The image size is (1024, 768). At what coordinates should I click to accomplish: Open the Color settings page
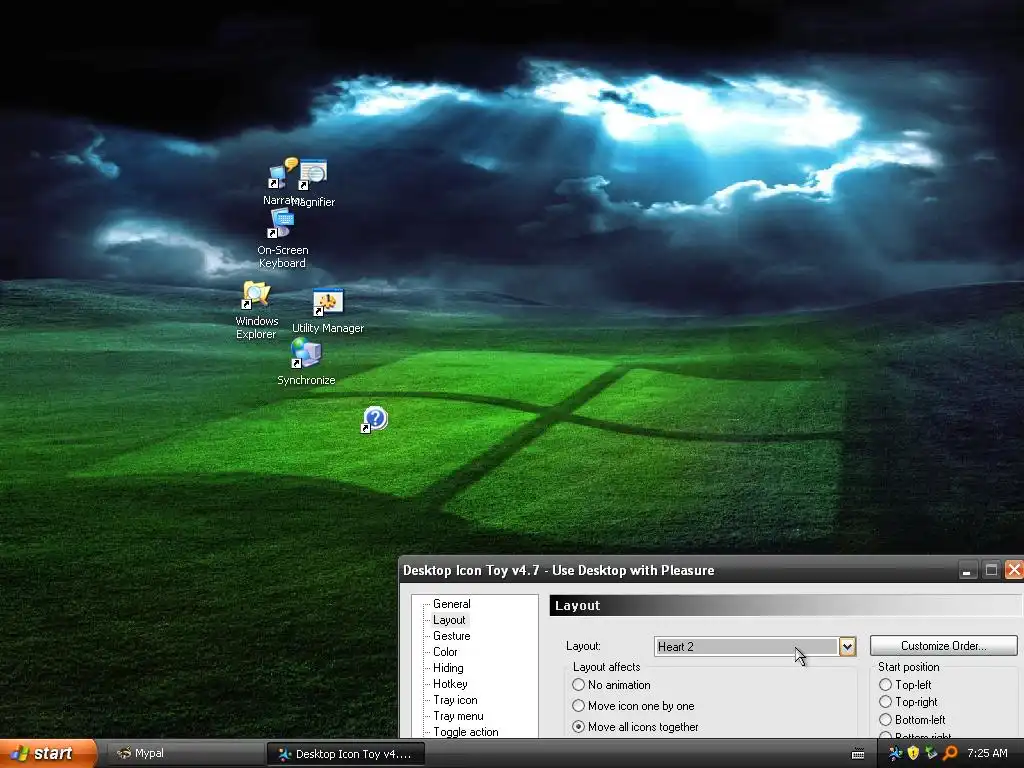(x=445, y=652)
